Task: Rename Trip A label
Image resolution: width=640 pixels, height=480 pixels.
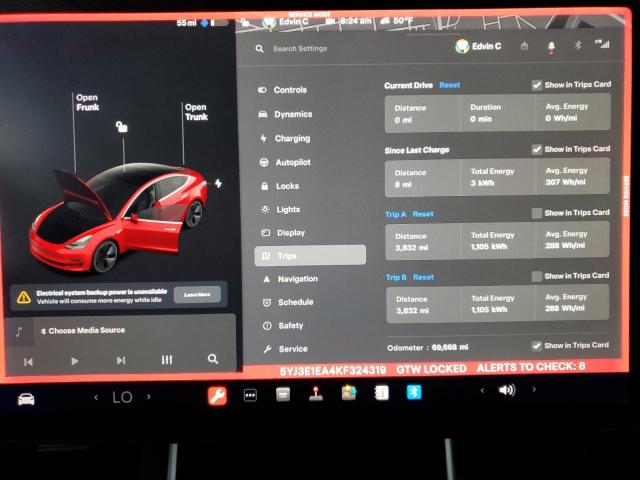Action: click(x=396, y=214)
